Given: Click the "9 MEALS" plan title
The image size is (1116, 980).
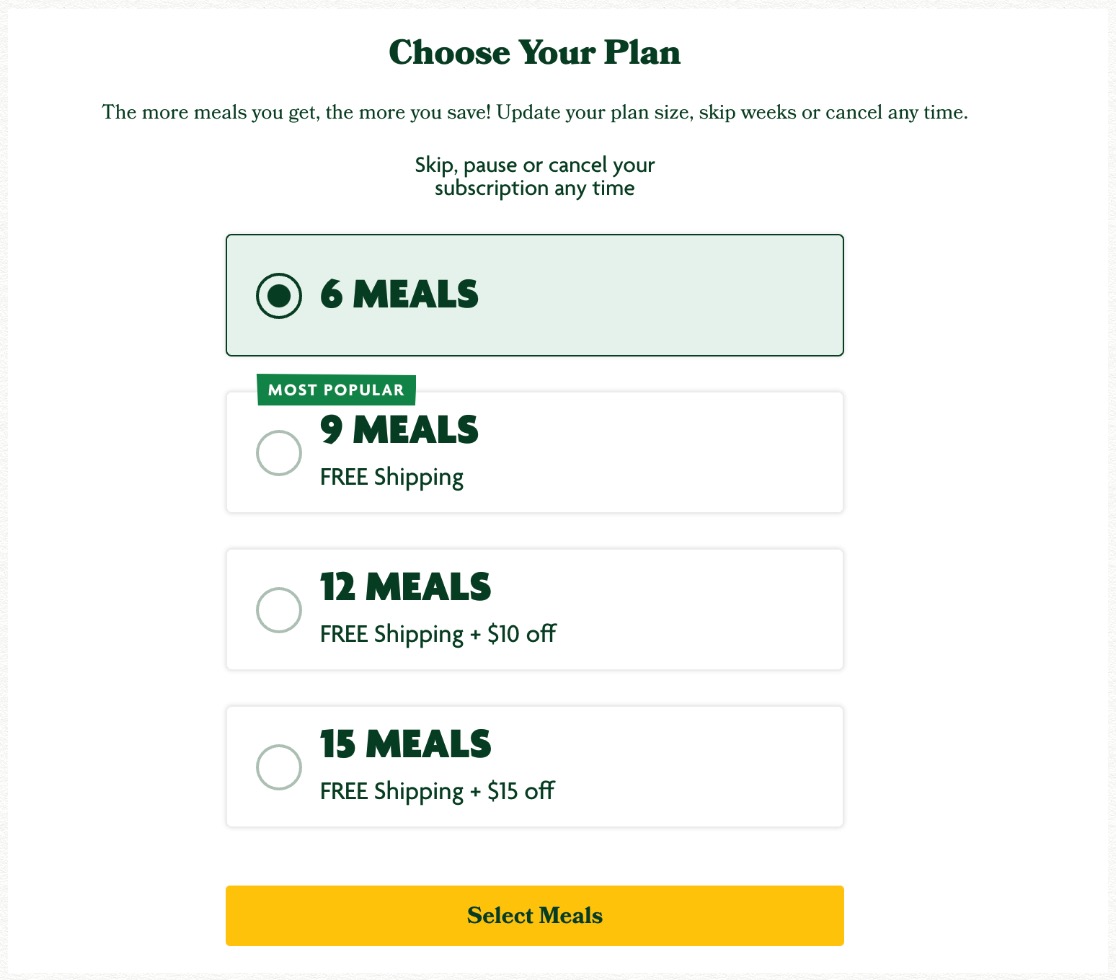Looking at the screenshot, I should [x=399, y=430].
